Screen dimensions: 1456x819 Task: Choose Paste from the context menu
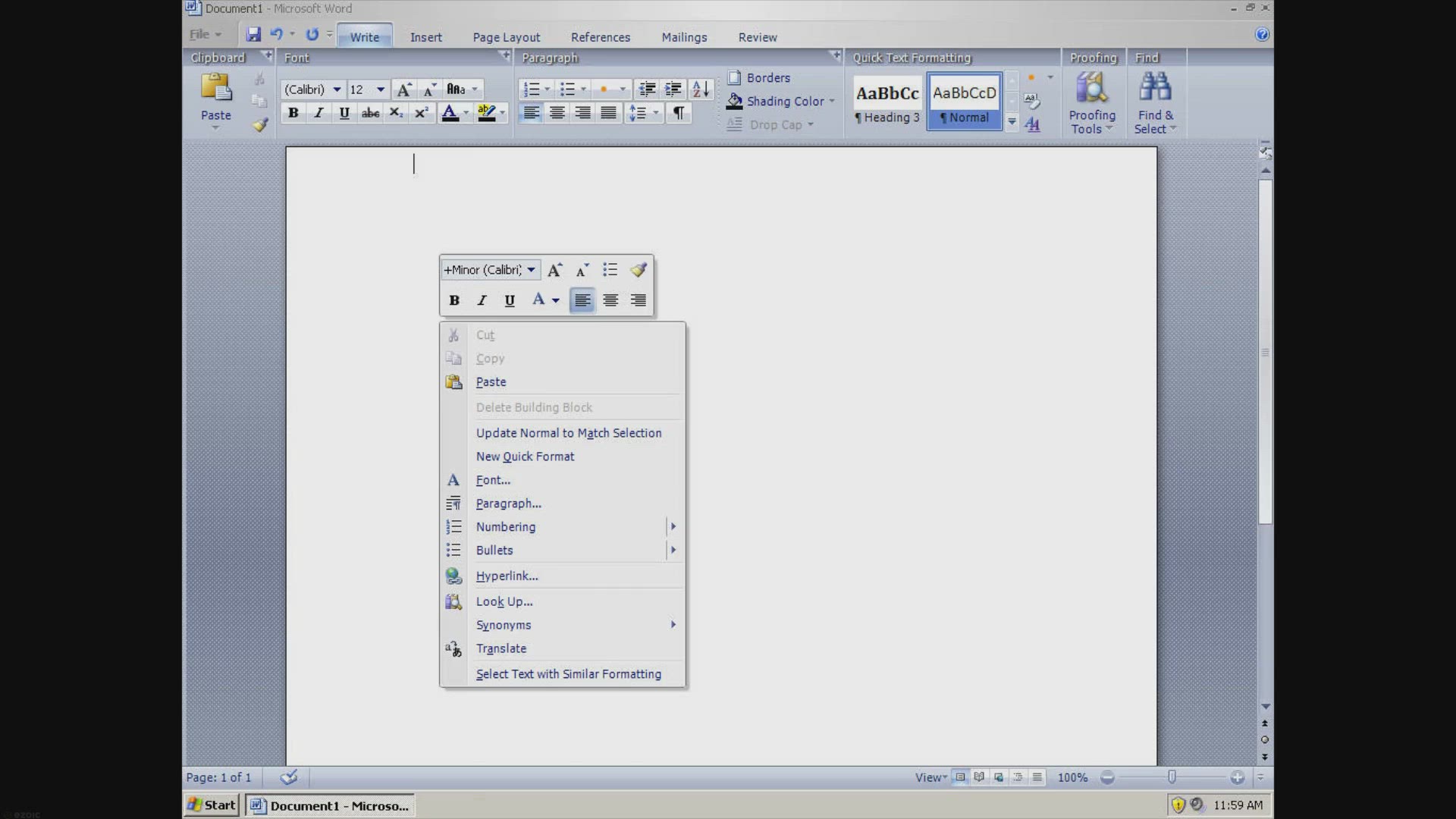click(563, 382)
